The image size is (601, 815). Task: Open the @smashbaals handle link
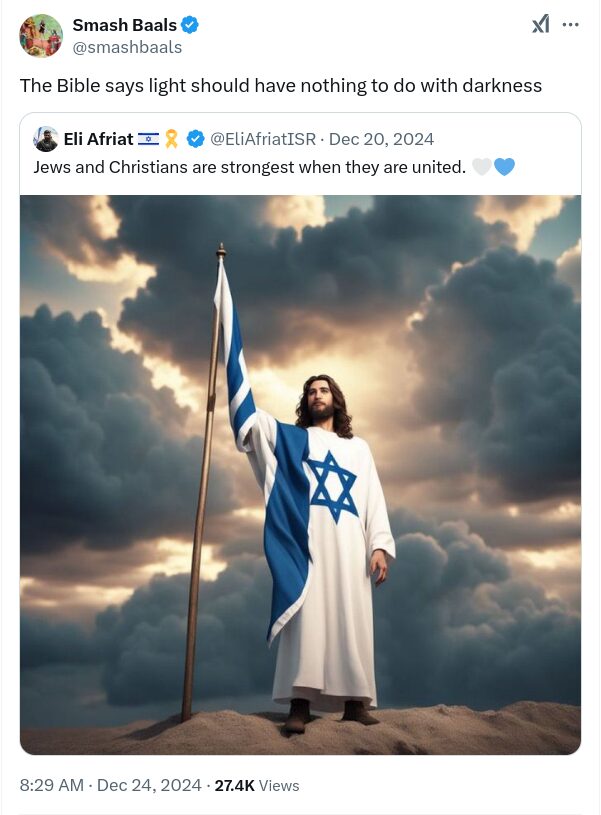pos(127,47)
